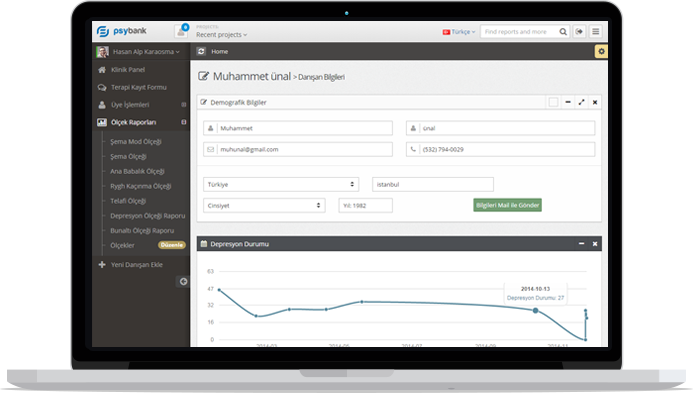Minimize the Demografik Bilgiler panel
This screenshot has height=393, width=693.
[x=568, y=102]
